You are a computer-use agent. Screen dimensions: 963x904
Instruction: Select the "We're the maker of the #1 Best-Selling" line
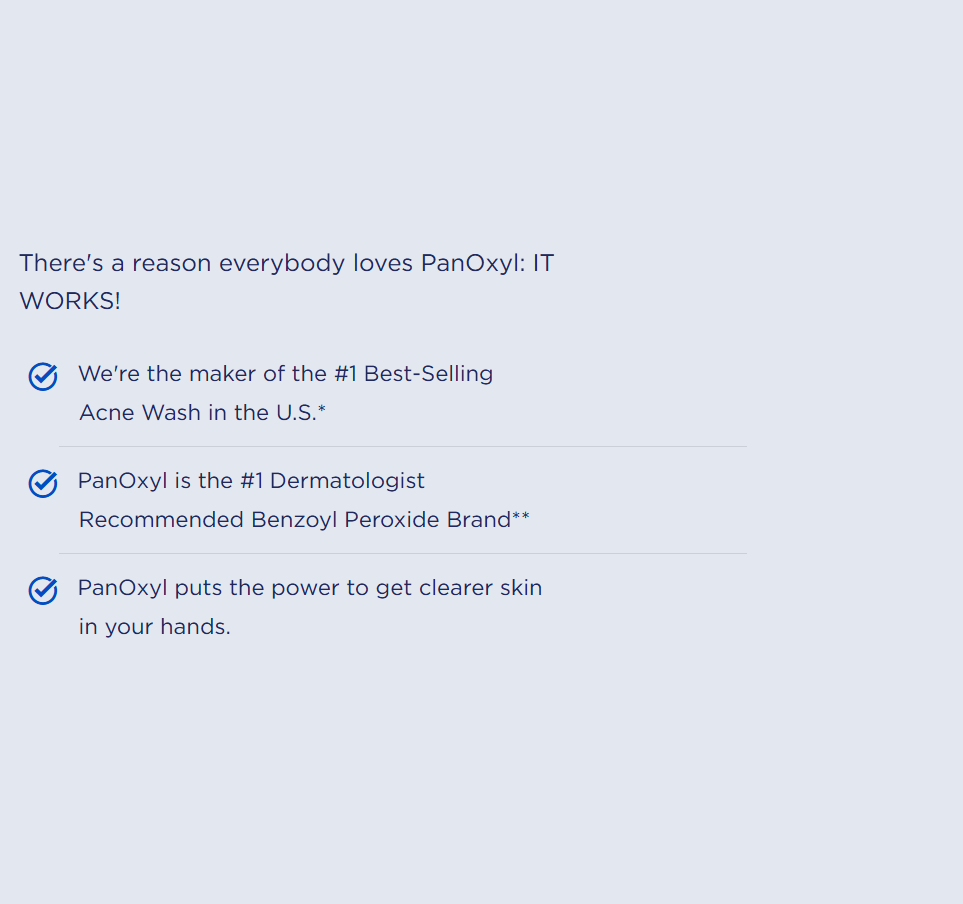click(x=285, y=374)
